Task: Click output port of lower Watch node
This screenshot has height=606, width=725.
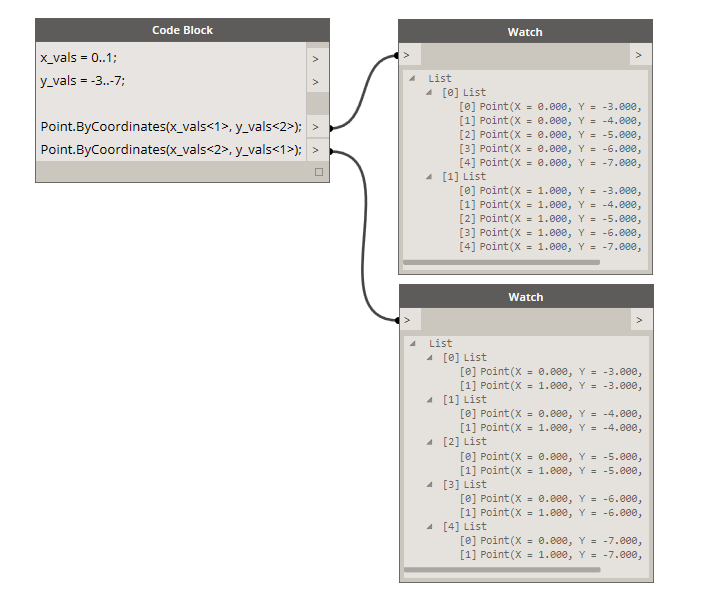Action: pos(641,320)
